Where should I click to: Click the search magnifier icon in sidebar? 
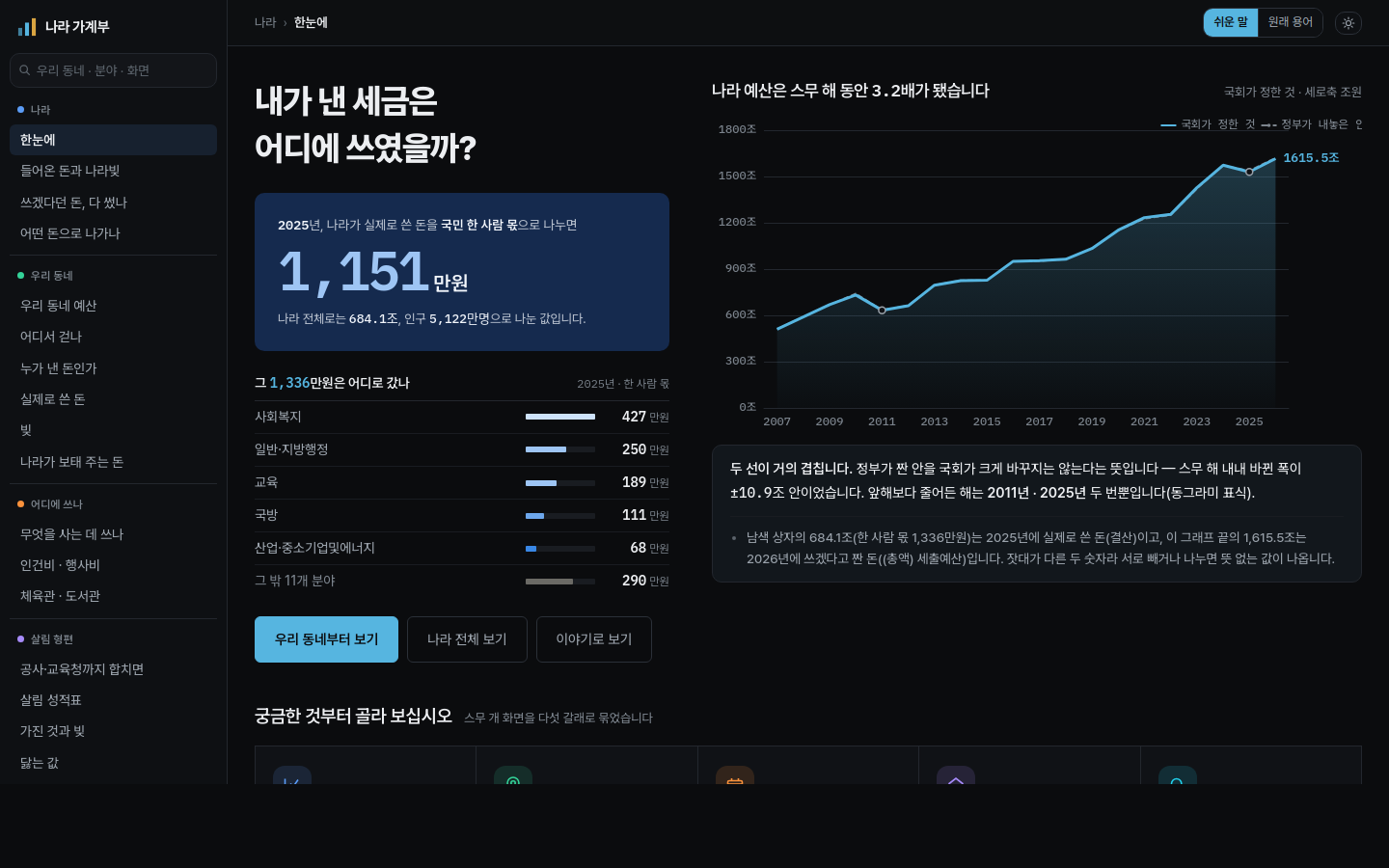coord(25,70)
